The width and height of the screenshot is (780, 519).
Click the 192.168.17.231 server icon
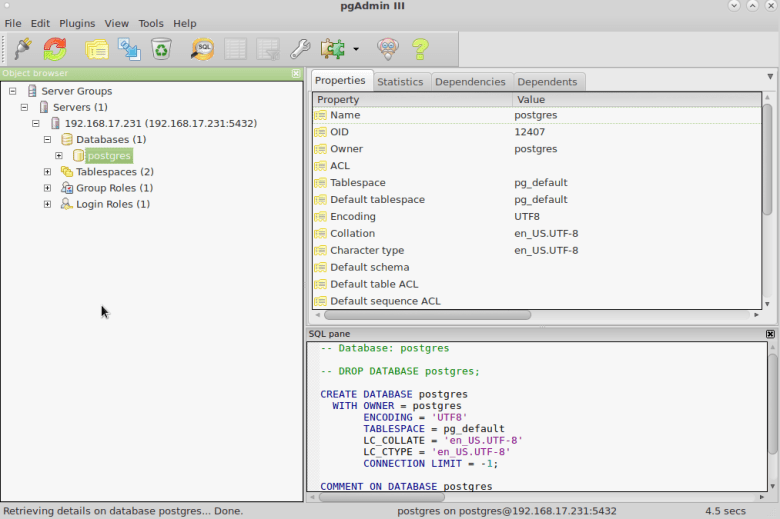tap(55, 123)
